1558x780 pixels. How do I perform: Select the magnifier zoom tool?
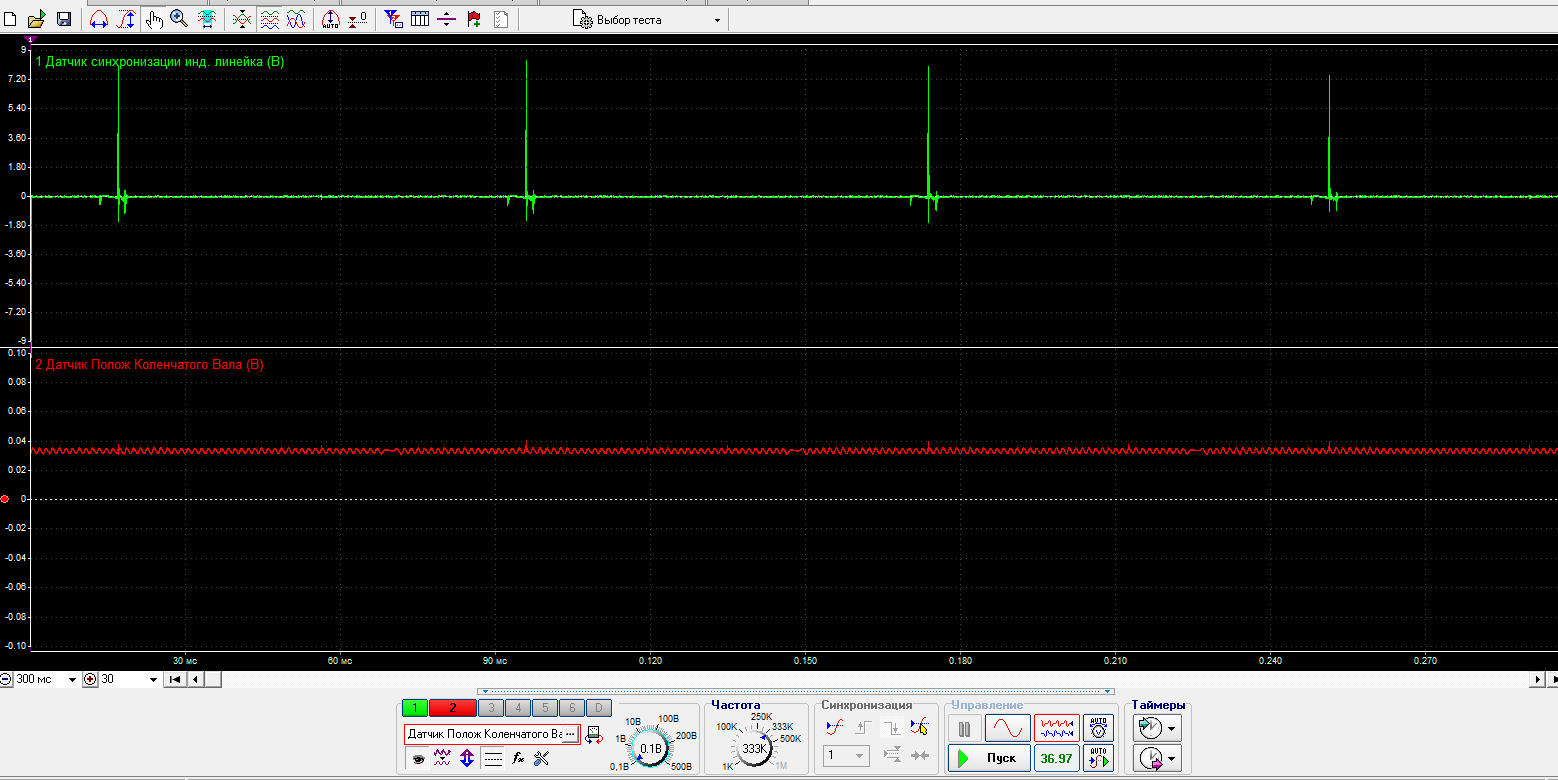[179, 19]
